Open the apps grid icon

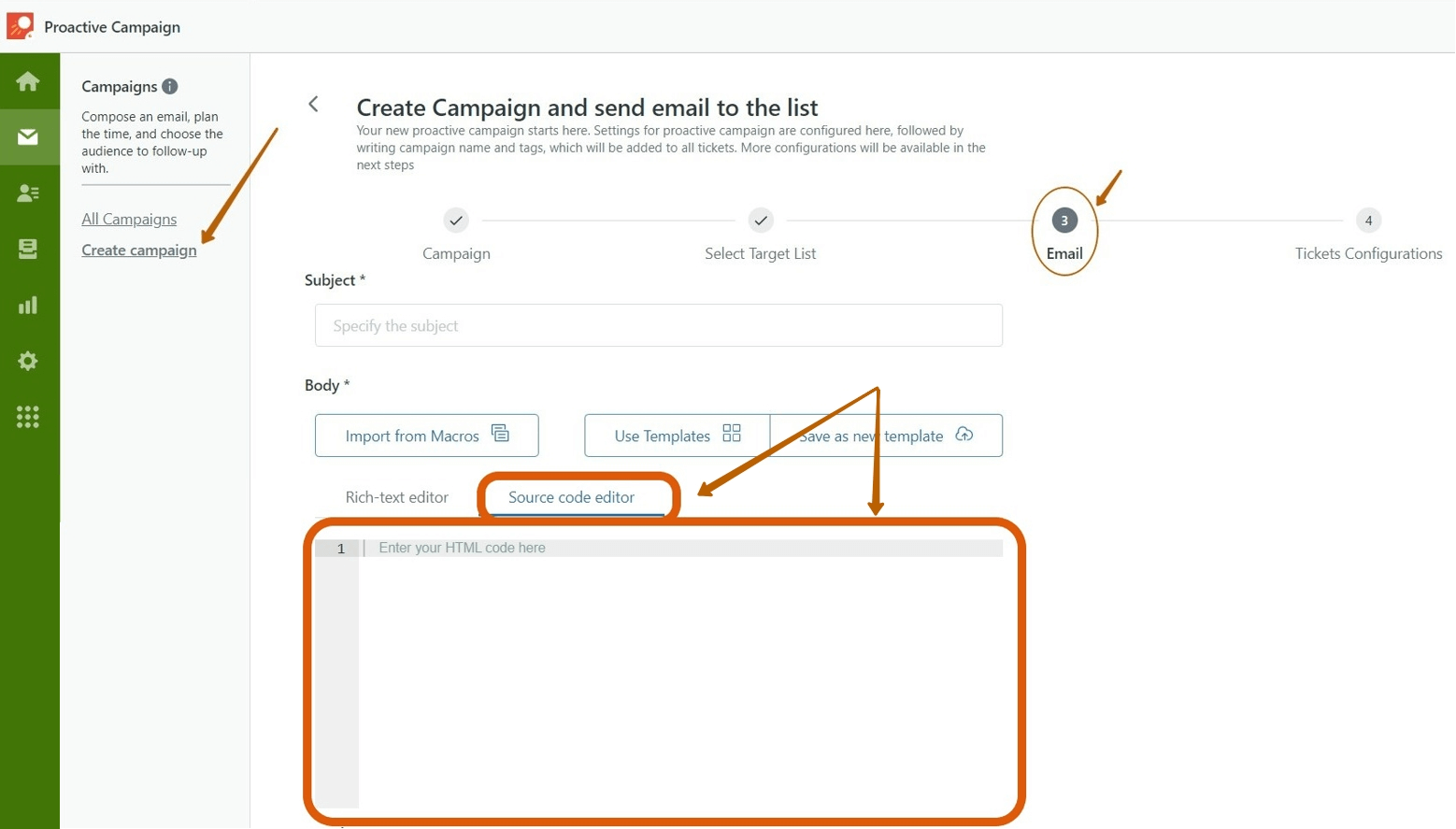coord(28,417)
